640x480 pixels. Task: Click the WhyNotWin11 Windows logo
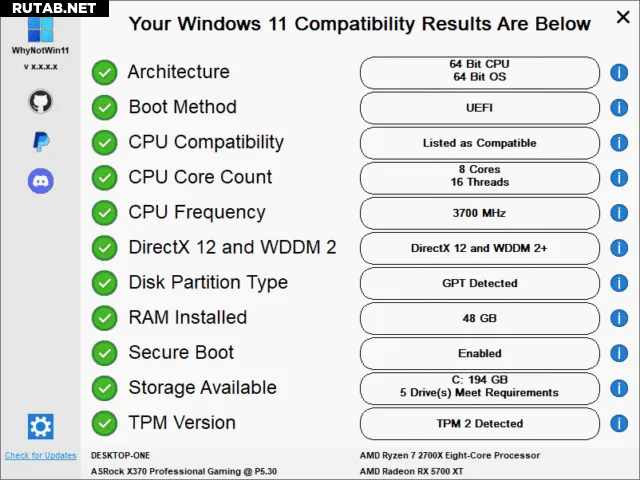[40, 27]
